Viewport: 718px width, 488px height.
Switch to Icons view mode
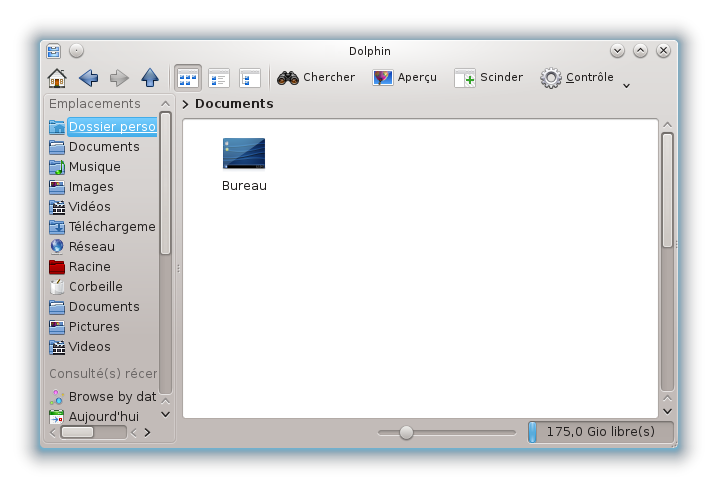[x=188, y=78]
